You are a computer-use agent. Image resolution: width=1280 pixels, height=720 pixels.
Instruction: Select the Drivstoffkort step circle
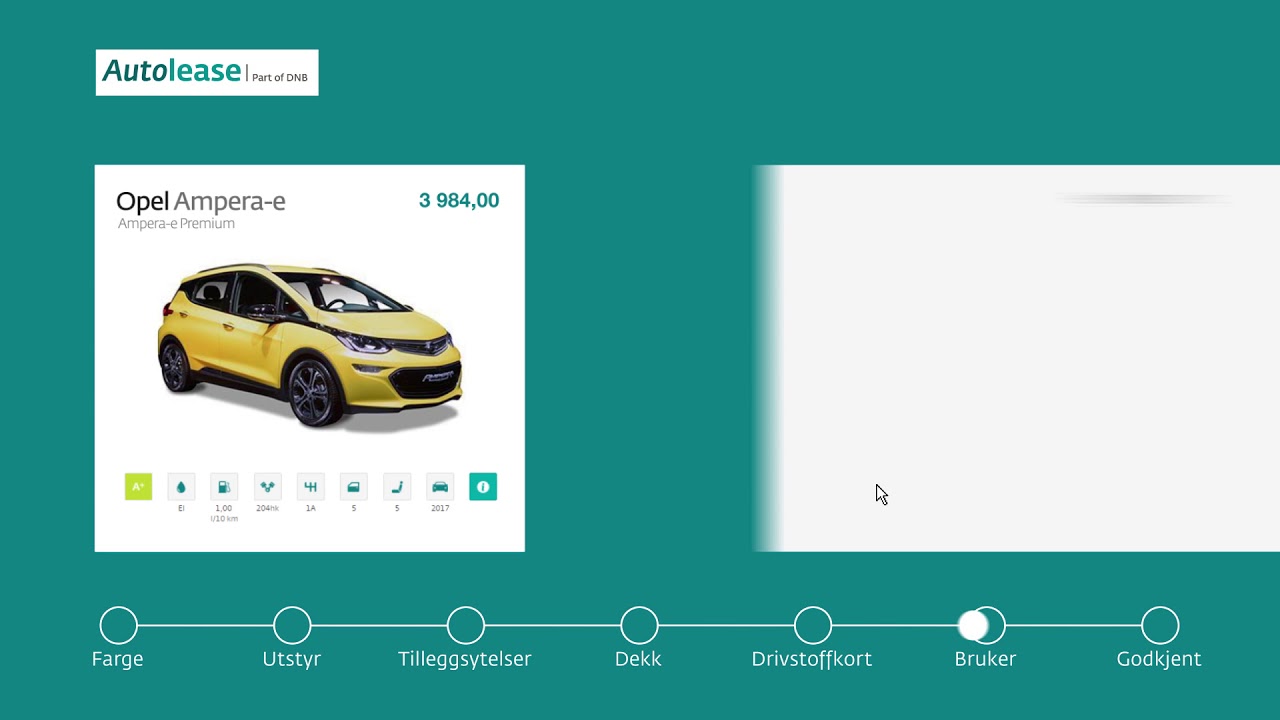pos(812,625)
